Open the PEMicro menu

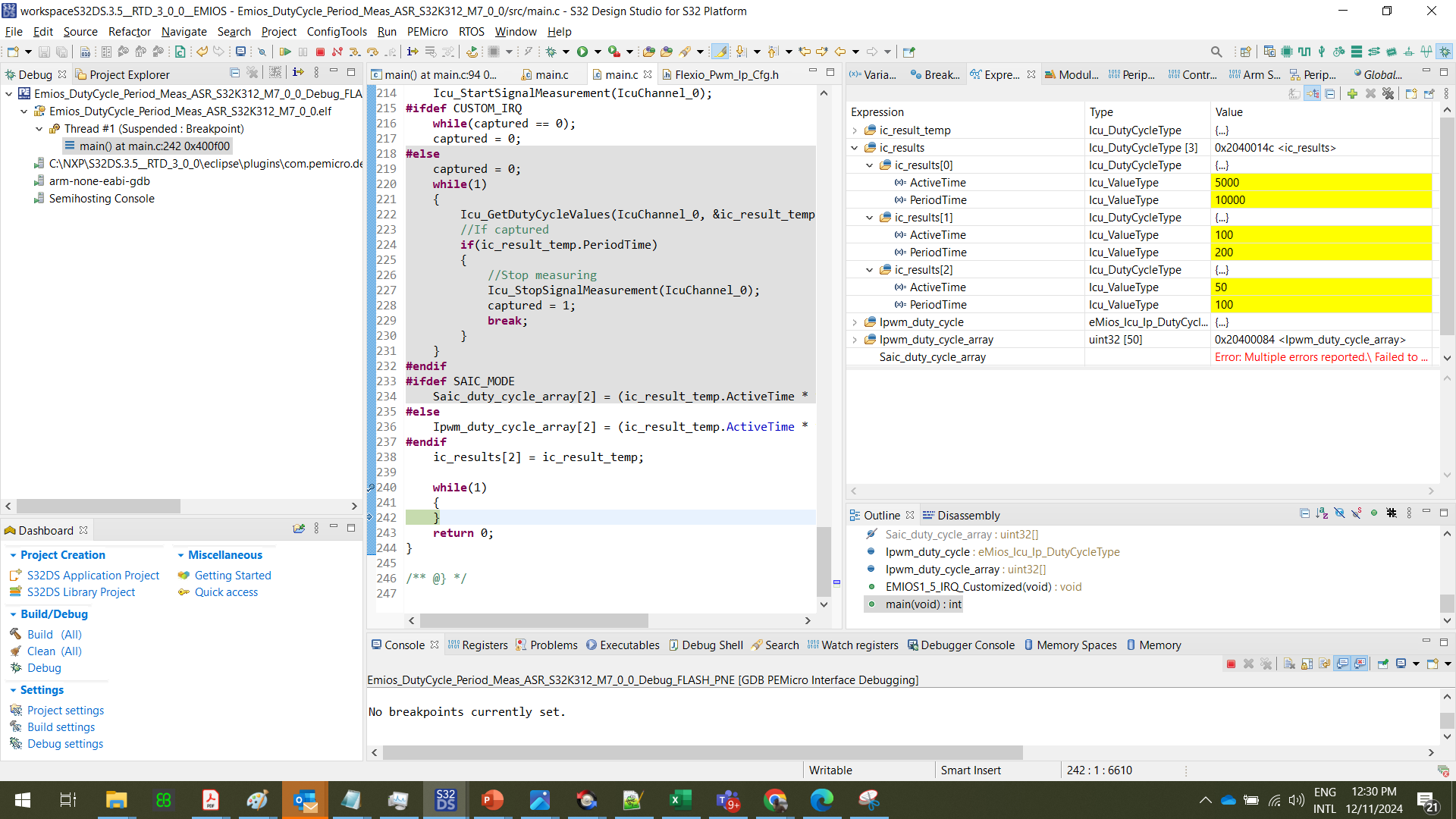(x=427, y=32)
